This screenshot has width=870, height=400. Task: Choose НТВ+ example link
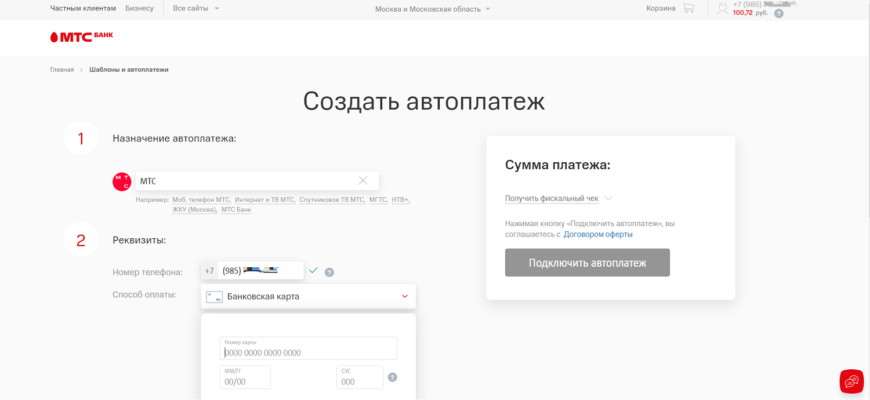(401, 199)
